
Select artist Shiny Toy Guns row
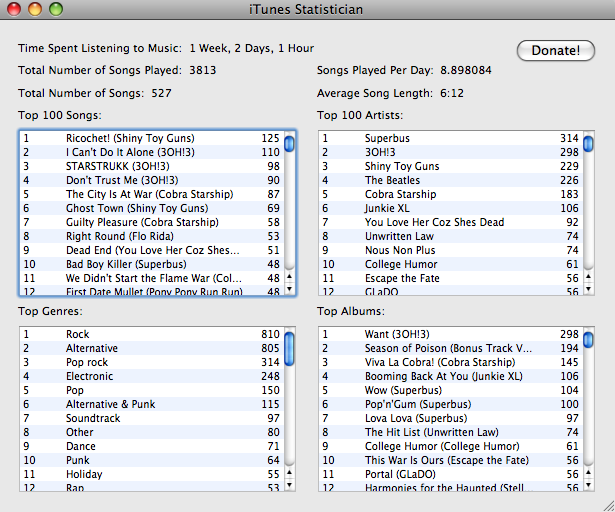(451, 166)
